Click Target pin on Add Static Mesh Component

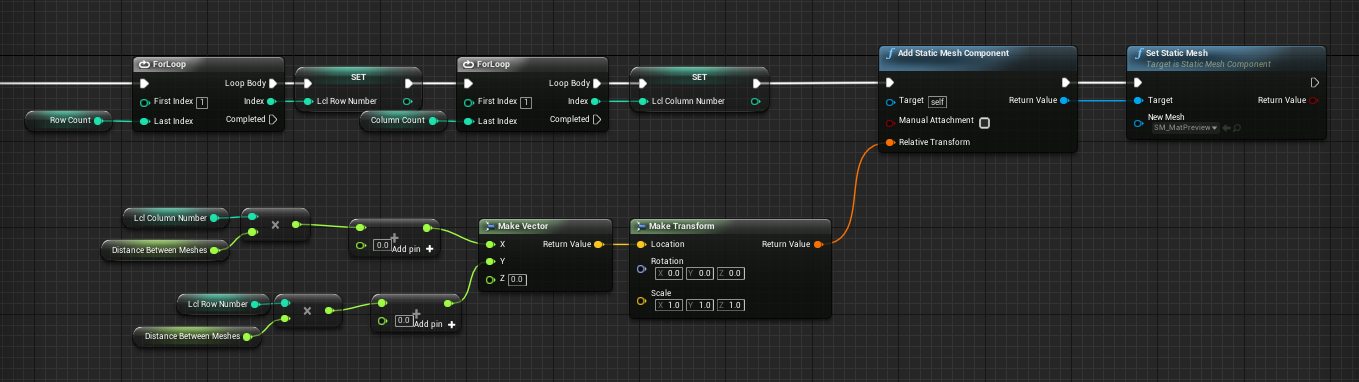coord(890,101)
